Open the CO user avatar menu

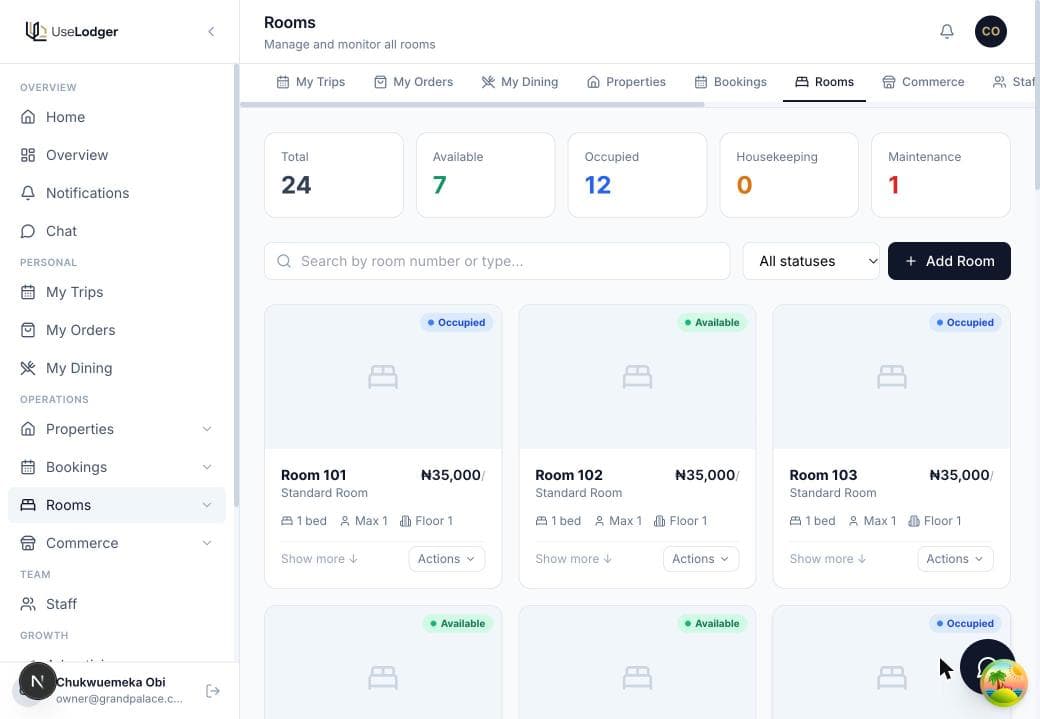(990, 31)
